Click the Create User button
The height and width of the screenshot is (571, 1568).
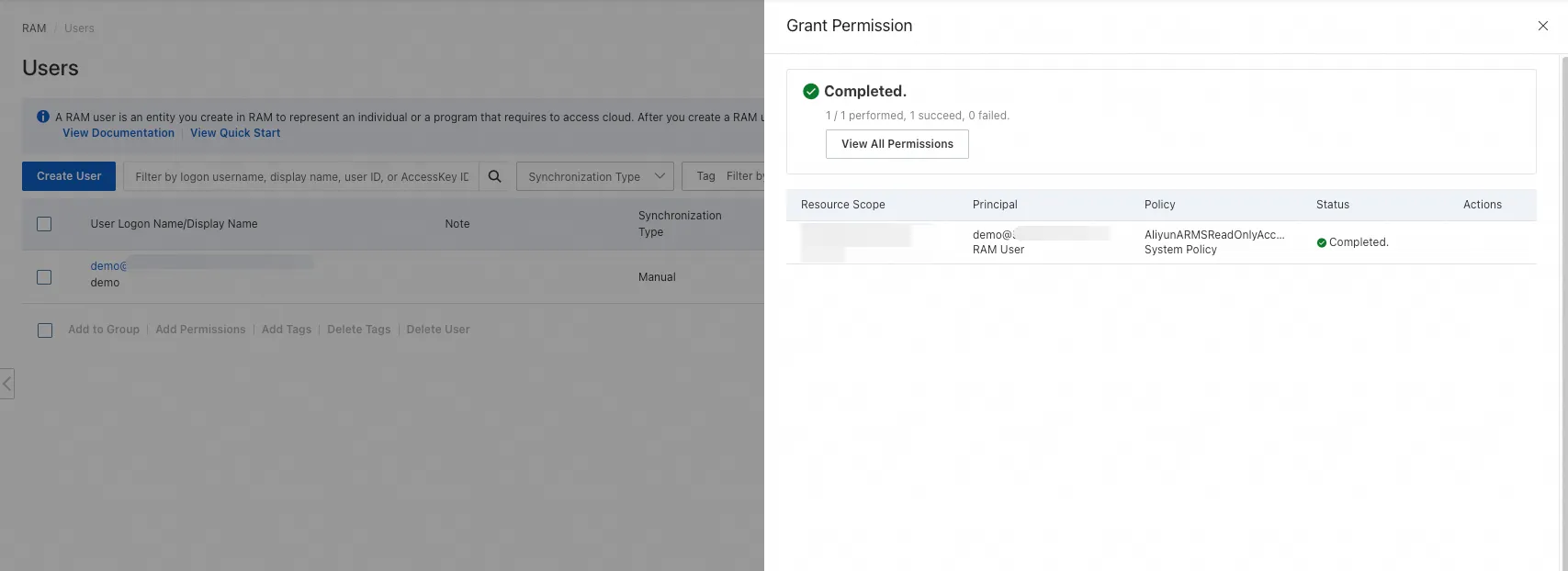click(x=69, y=176)
